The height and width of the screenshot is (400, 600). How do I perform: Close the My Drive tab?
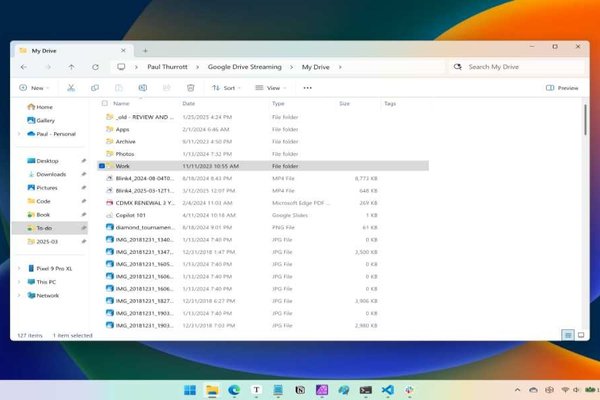pyautogui.click(x=123, y=51)
